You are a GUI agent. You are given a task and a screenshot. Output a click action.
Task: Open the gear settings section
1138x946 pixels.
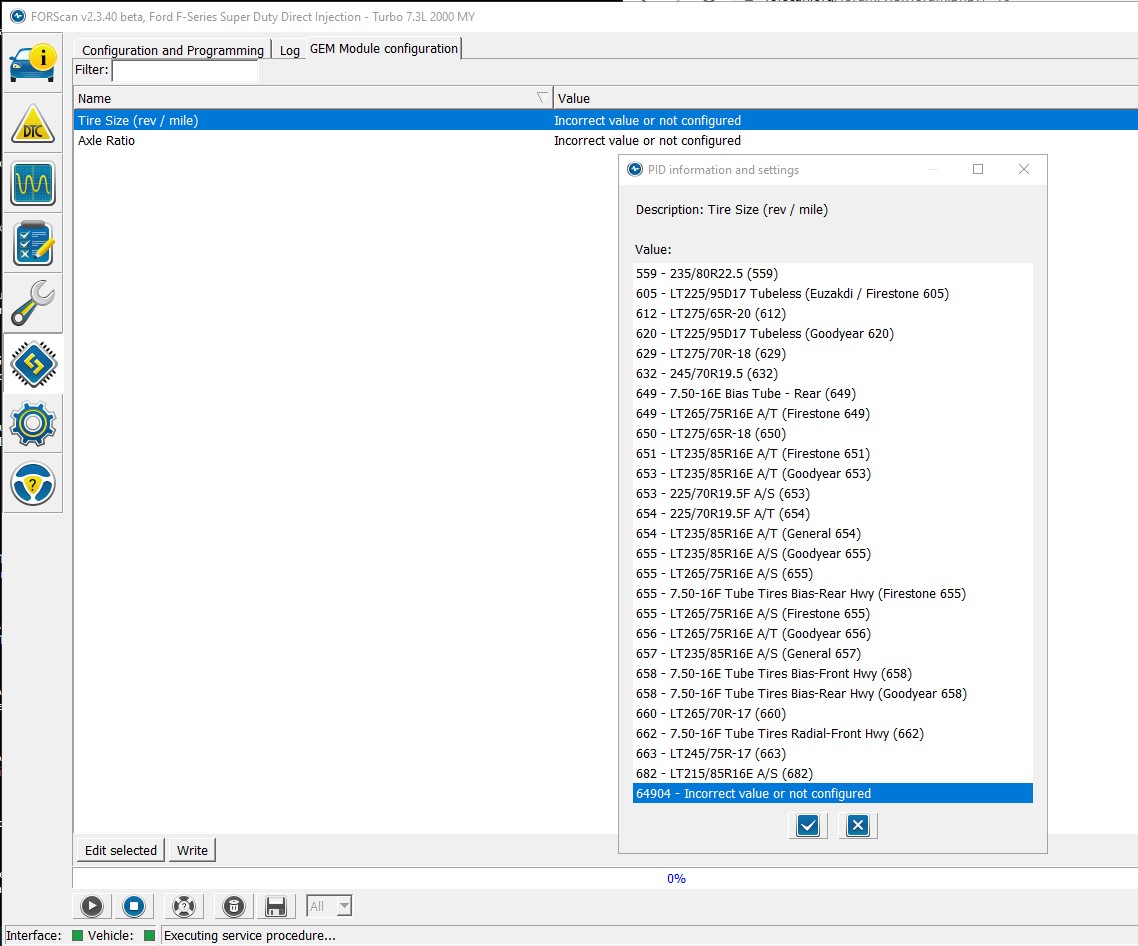click(33, 424)
